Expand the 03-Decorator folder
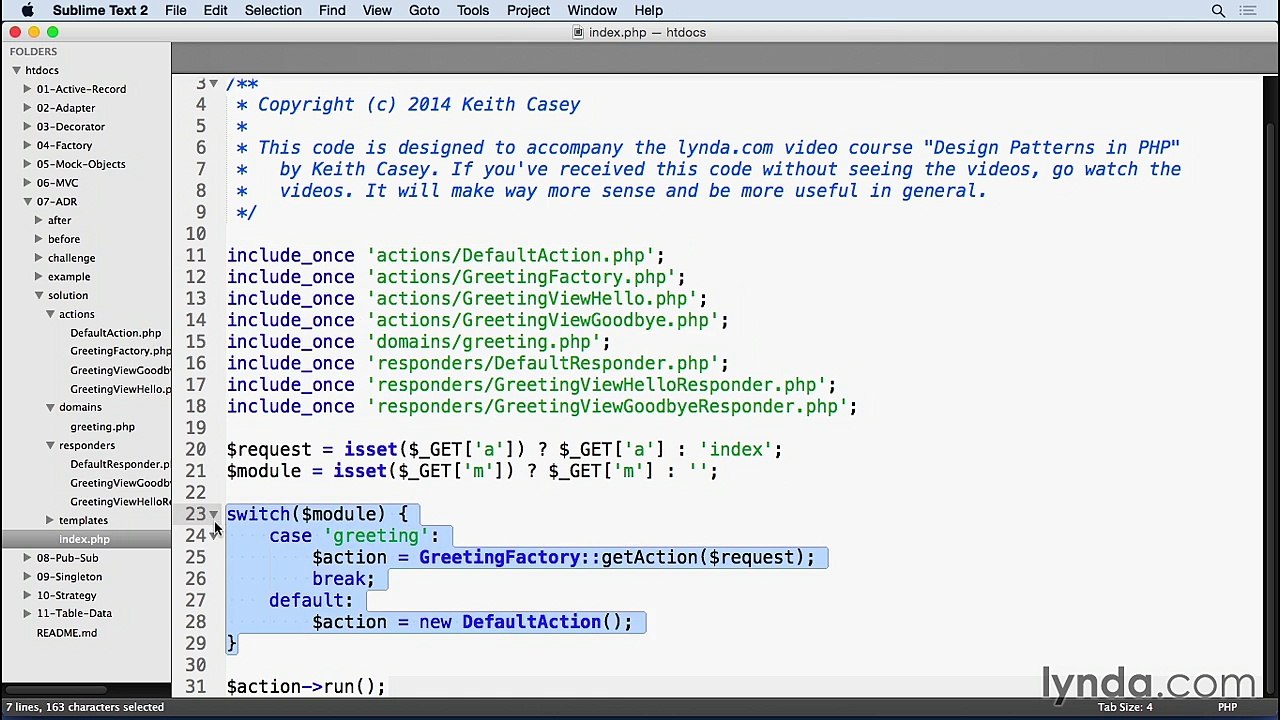The image size is (1280, 720). pos(28,126)
